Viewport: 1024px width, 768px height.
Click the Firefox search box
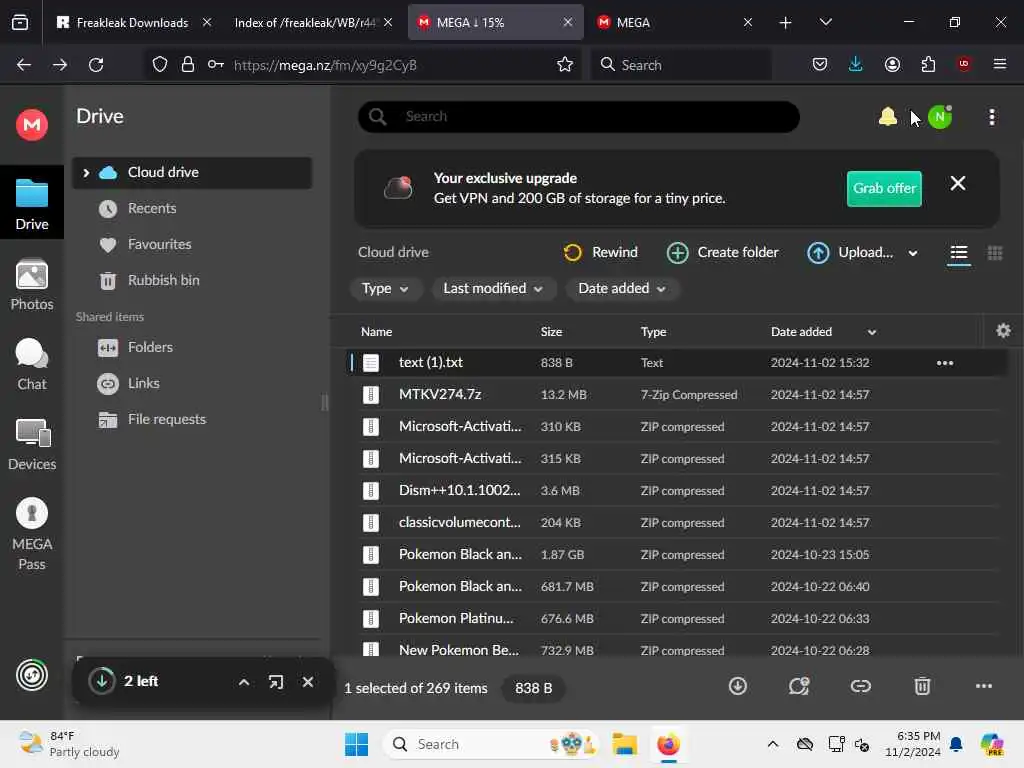tap(682, 64)
